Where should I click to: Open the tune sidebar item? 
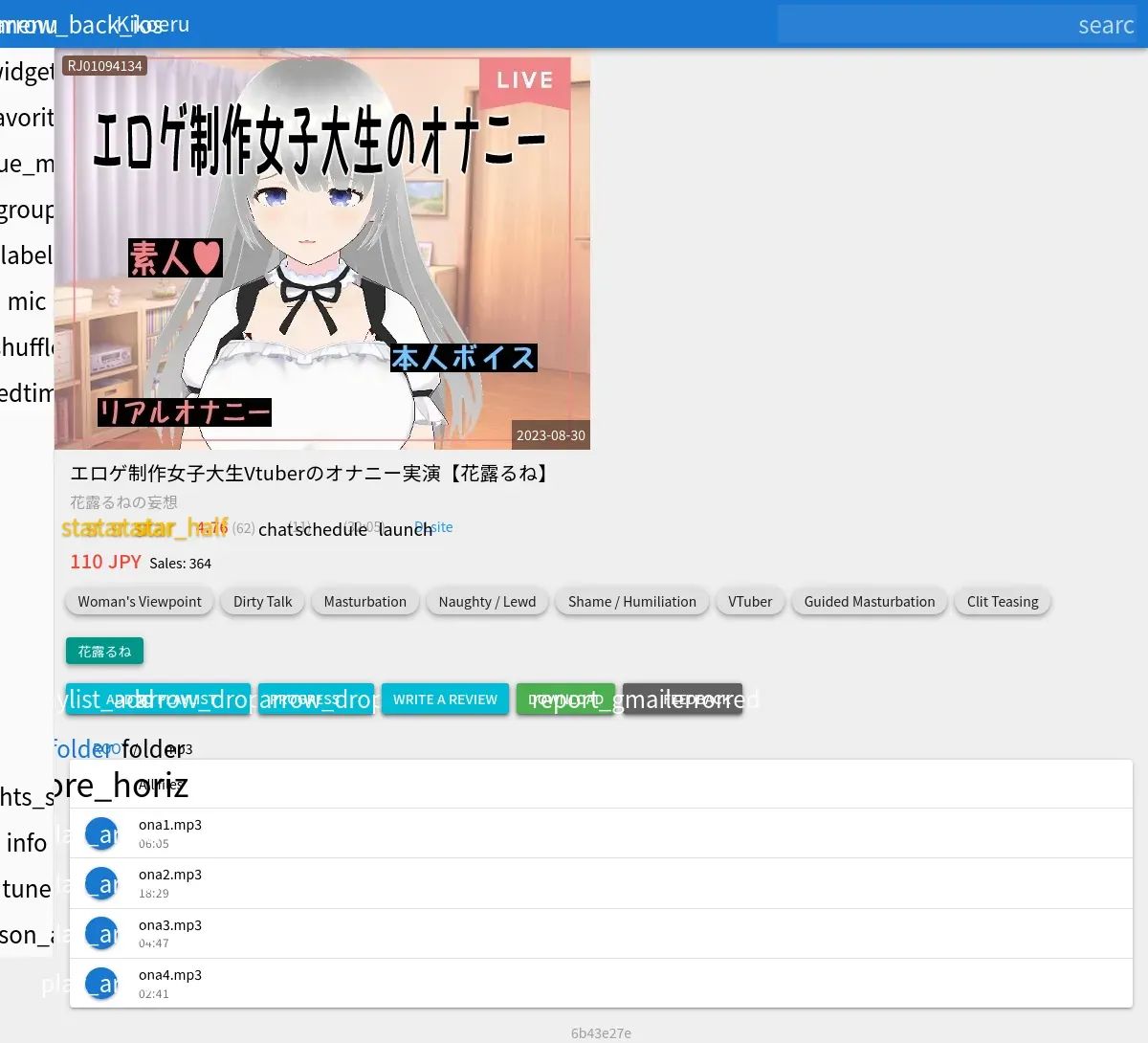(27, 889)
